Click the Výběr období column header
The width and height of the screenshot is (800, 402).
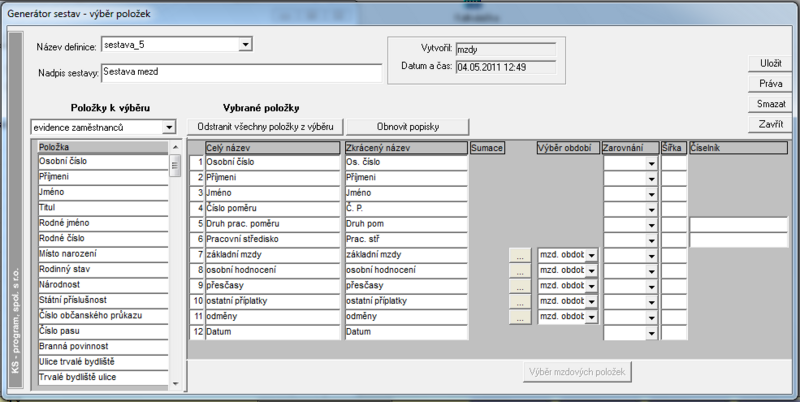point(568,148)
